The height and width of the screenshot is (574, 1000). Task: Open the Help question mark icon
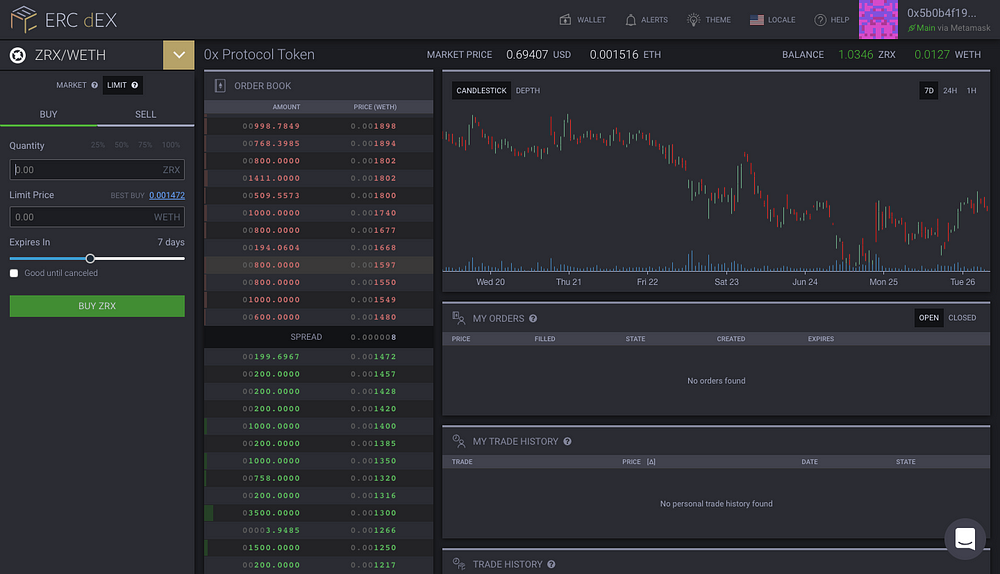[820, 20]
